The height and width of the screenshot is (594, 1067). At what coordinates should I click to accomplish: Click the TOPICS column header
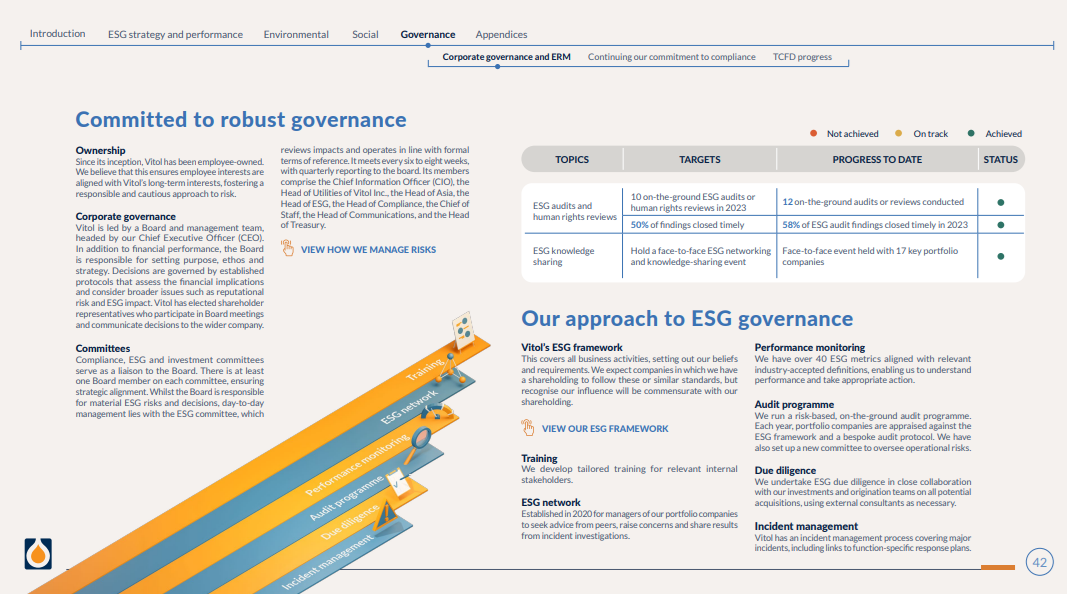click(572, 159)
